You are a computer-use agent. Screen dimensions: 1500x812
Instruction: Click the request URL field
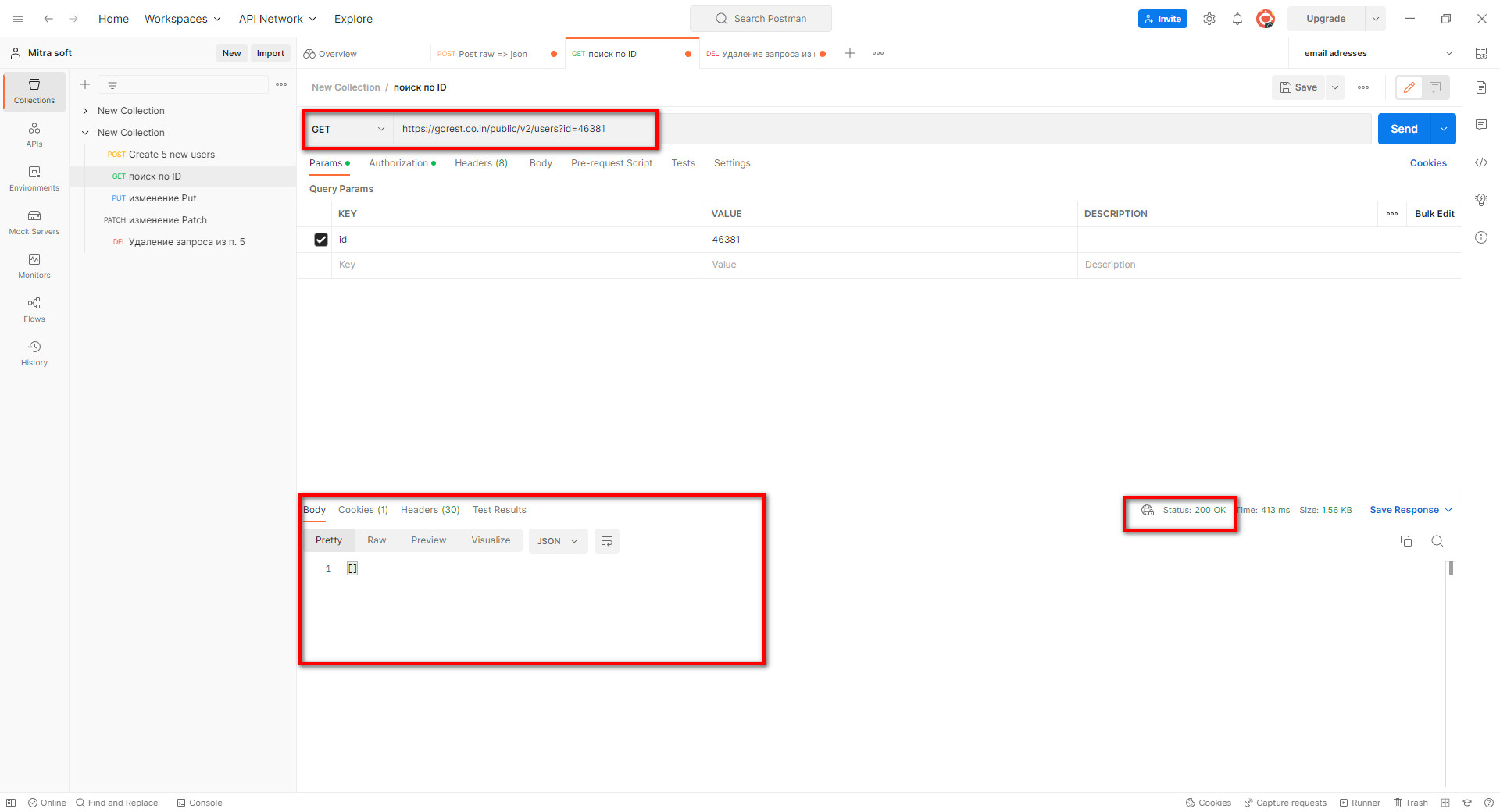882,129
